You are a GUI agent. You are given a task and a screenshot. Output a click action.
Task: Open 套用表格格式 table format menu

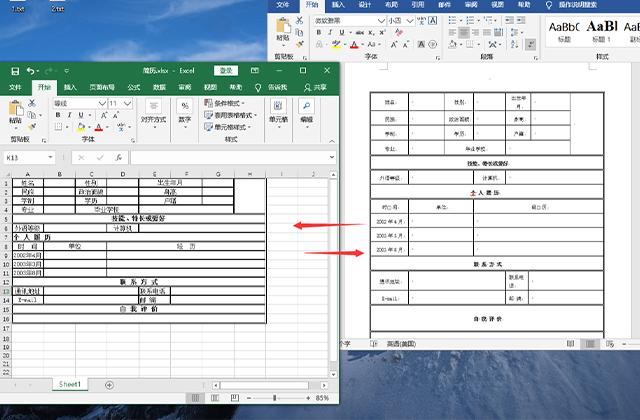(x=231, y=115)
